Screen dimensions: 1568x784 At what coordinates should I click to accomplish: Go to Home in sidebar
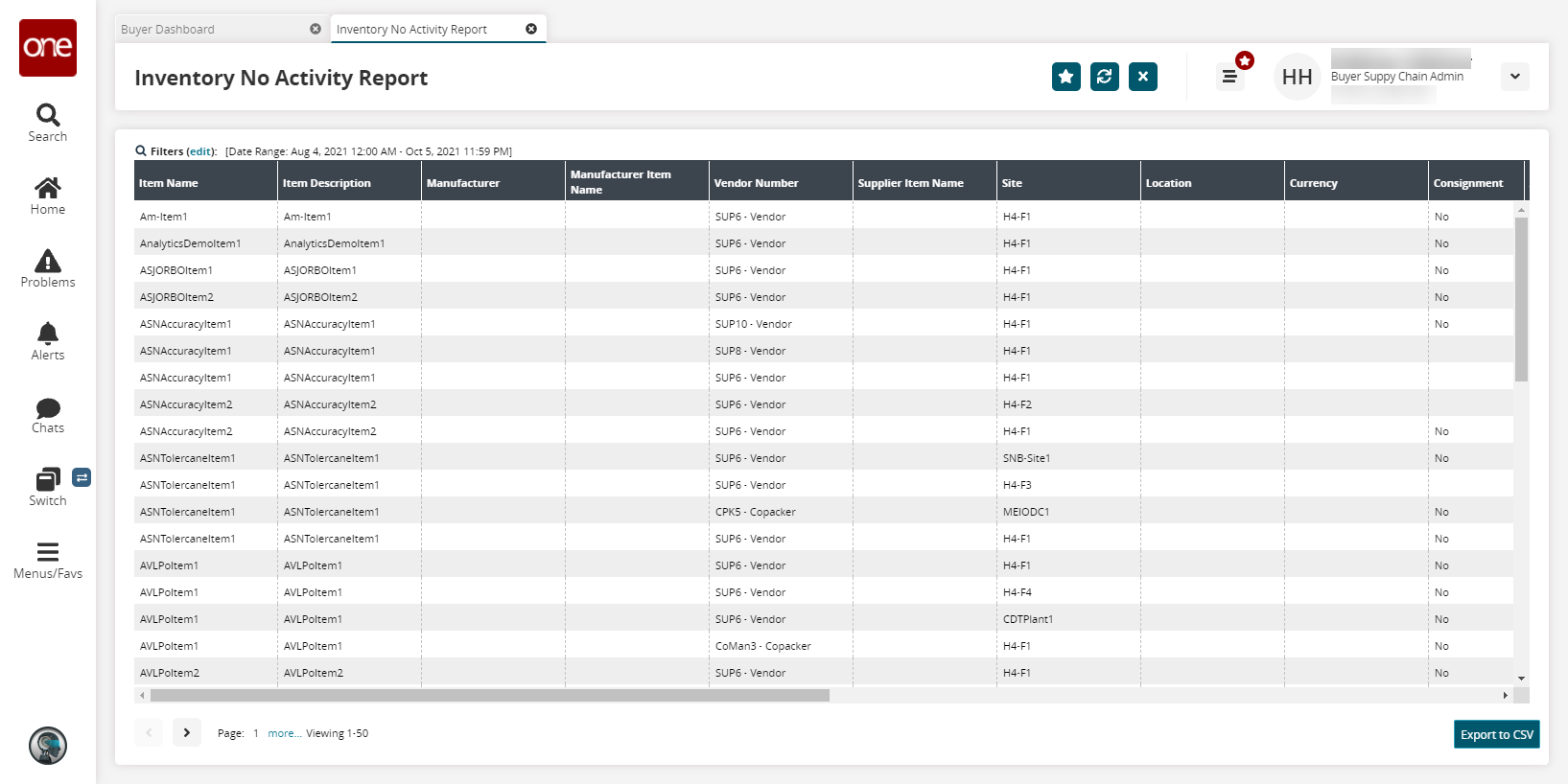pos(48,196)
